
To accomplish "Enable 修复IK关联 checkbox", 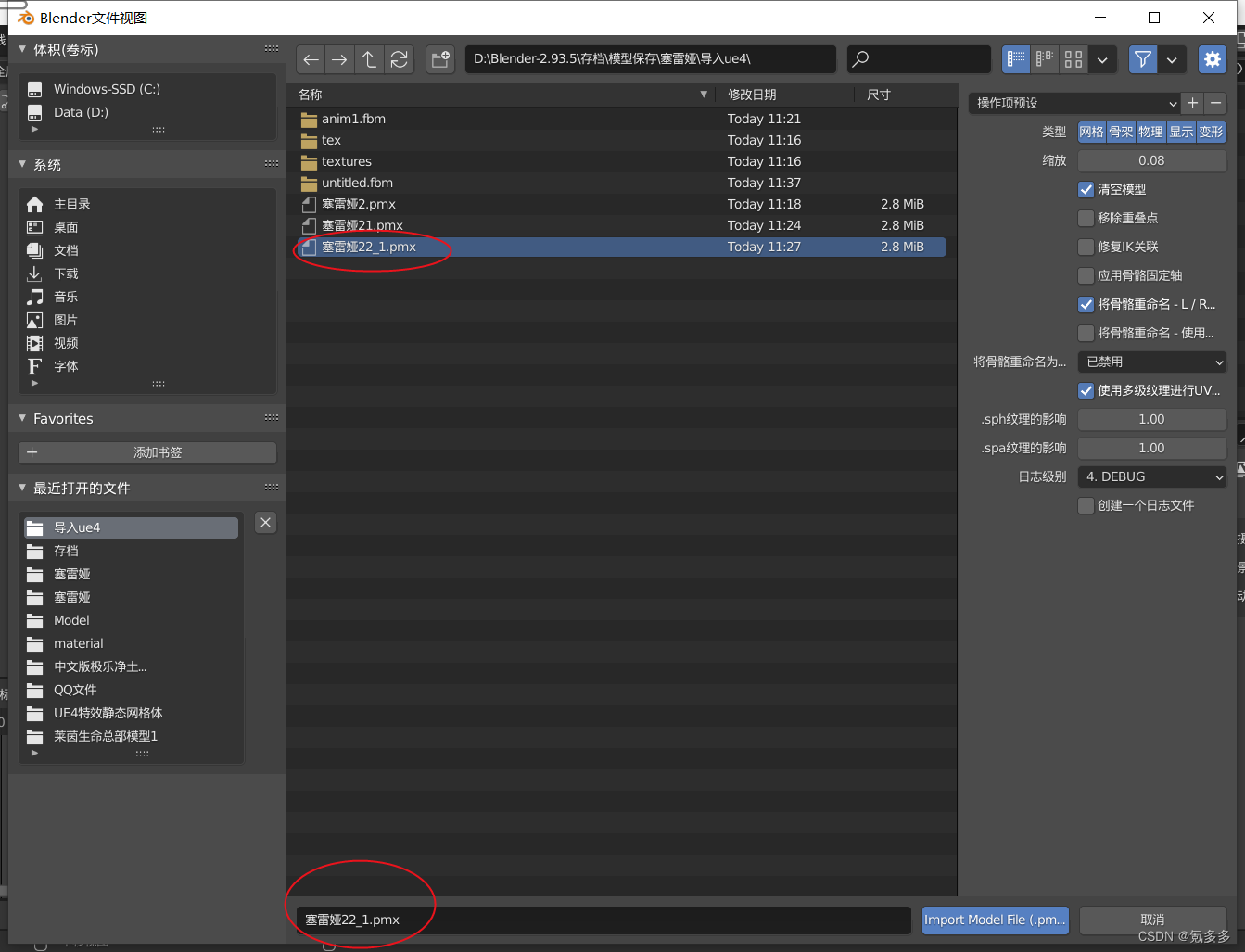I will (1086, 247).
